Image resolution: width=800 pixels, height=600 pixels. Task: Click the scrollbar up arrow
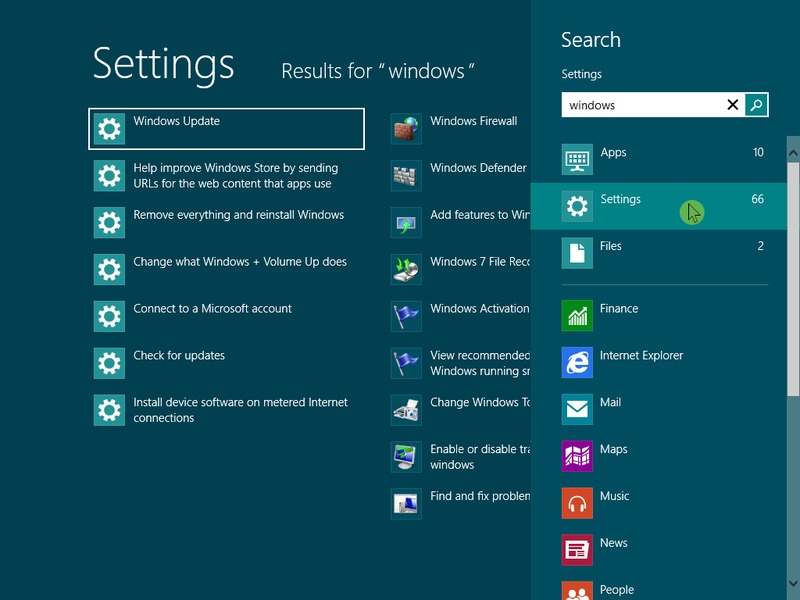(x=793, y=153)
